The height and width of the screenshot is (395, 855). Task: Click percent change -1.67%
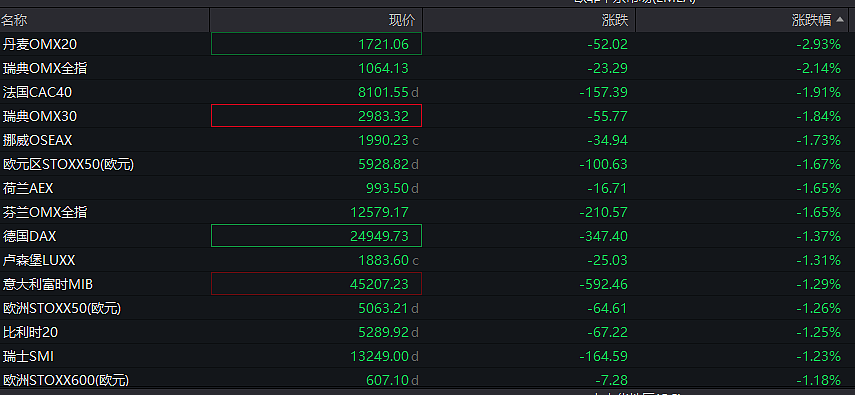(x=818, y=164)
